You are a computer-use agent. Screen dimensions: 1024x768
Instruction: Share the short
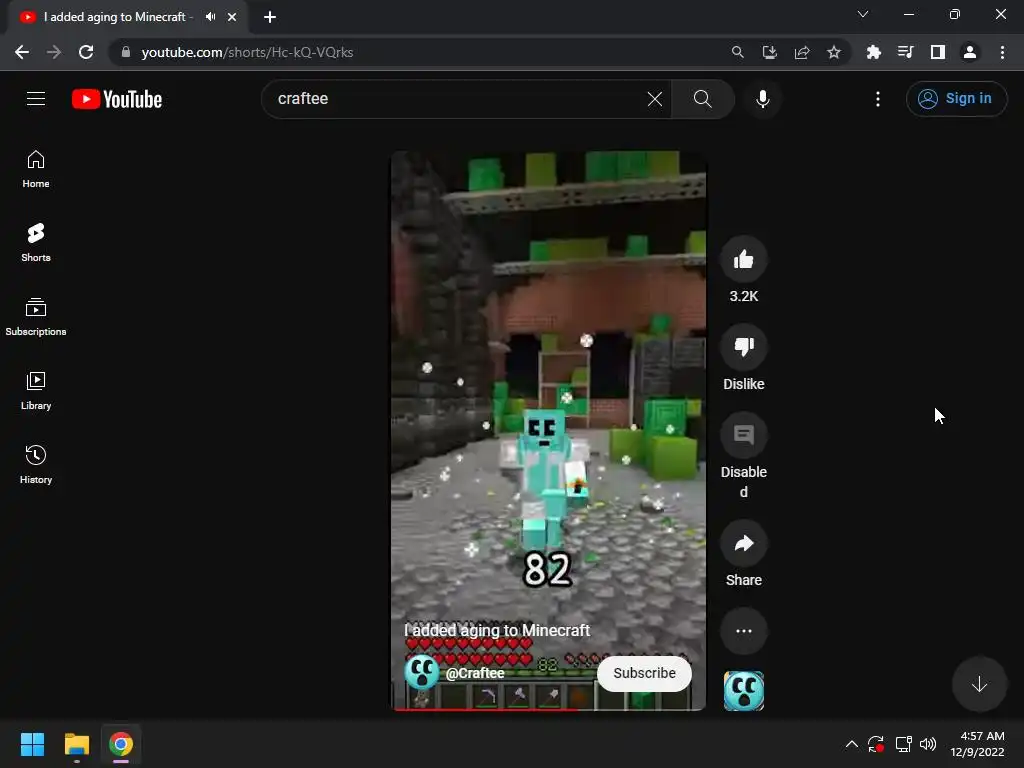point(743,543)
